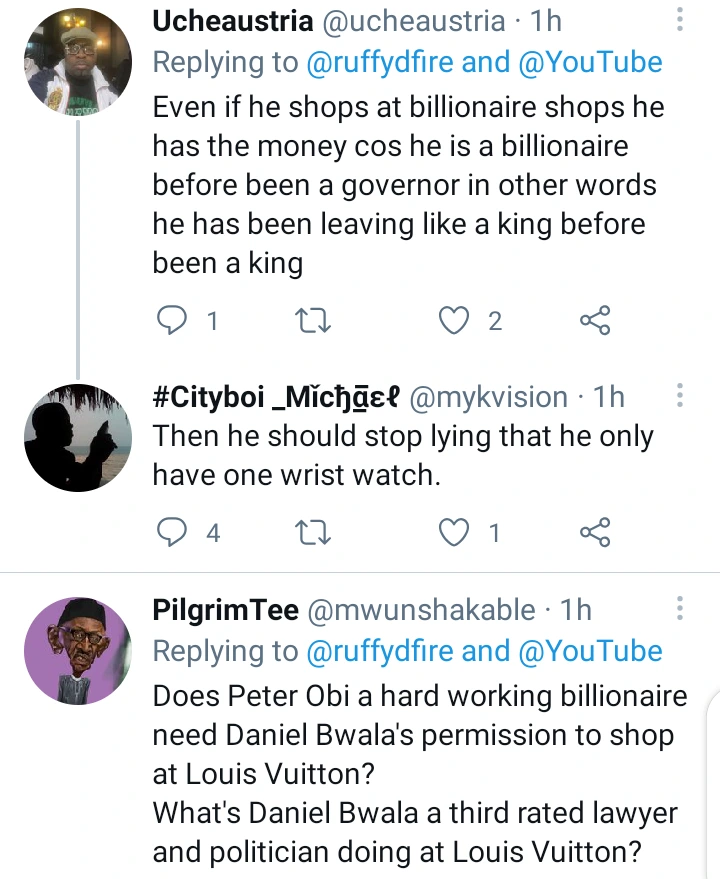Viewport: 720px width, 879px height.
Task: Open more options for @mykvision's tweet
Action: click(x=680, y=398)
